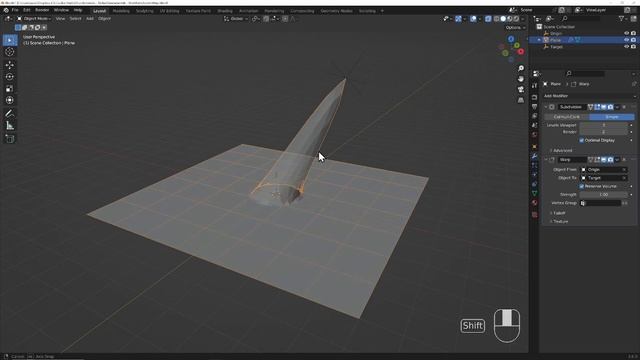Switch to Rendered viewport shading
Viewport: 640px width, 360px height.
point(516,19)
